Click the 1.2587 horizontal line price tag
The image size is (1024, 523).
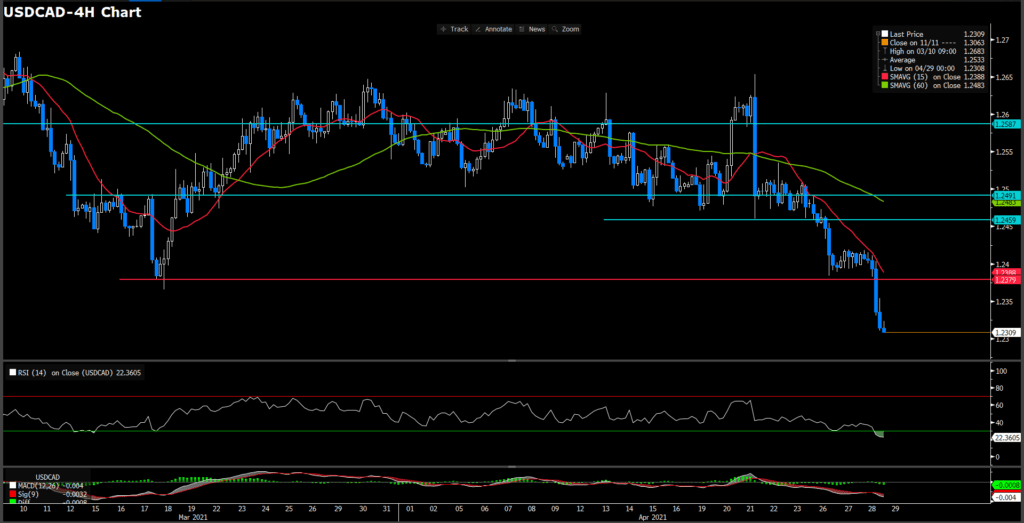tap(1004, 123)
